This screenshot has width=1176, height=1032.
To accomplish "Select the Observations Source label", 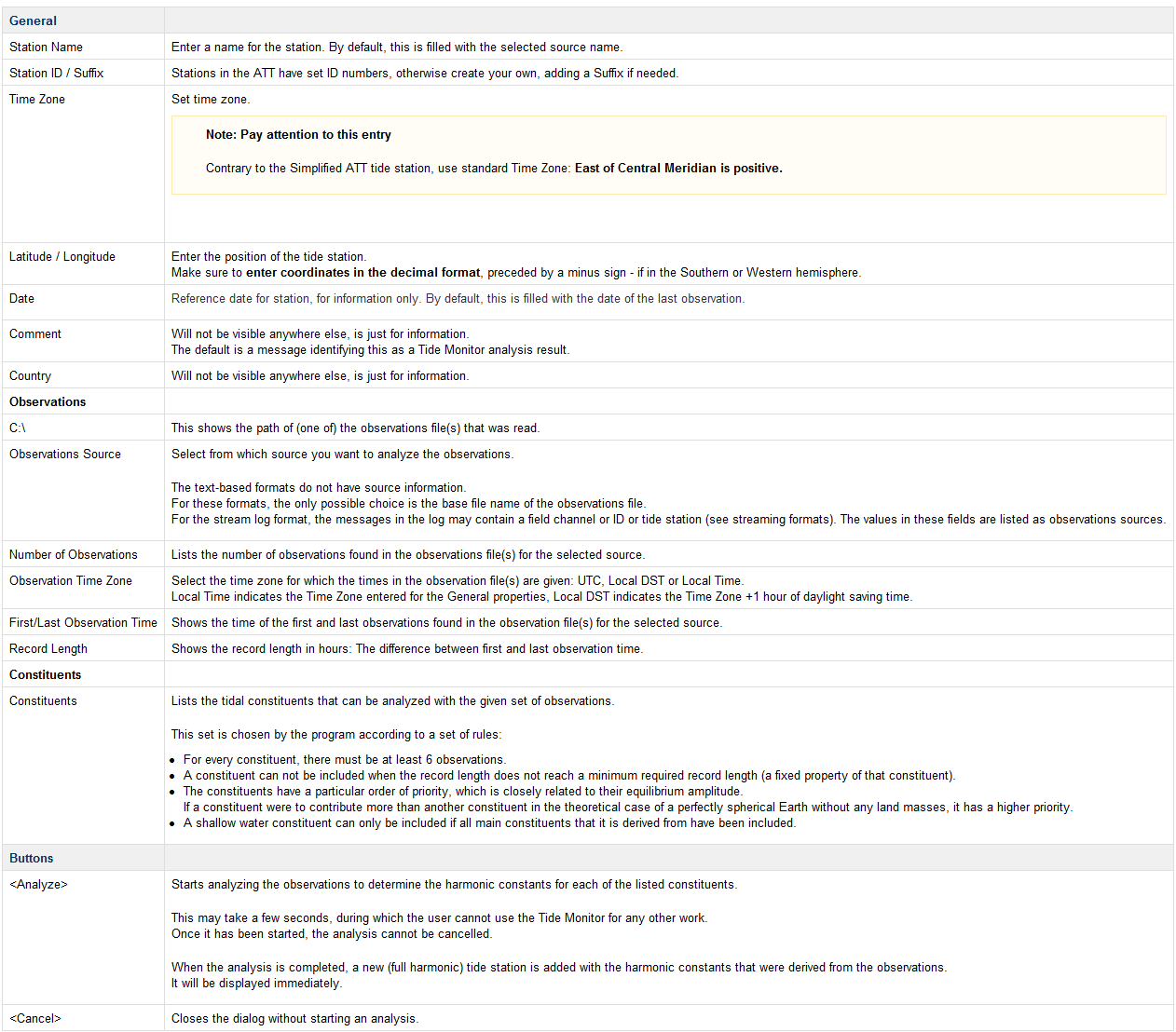I will (x=65, y=454).
